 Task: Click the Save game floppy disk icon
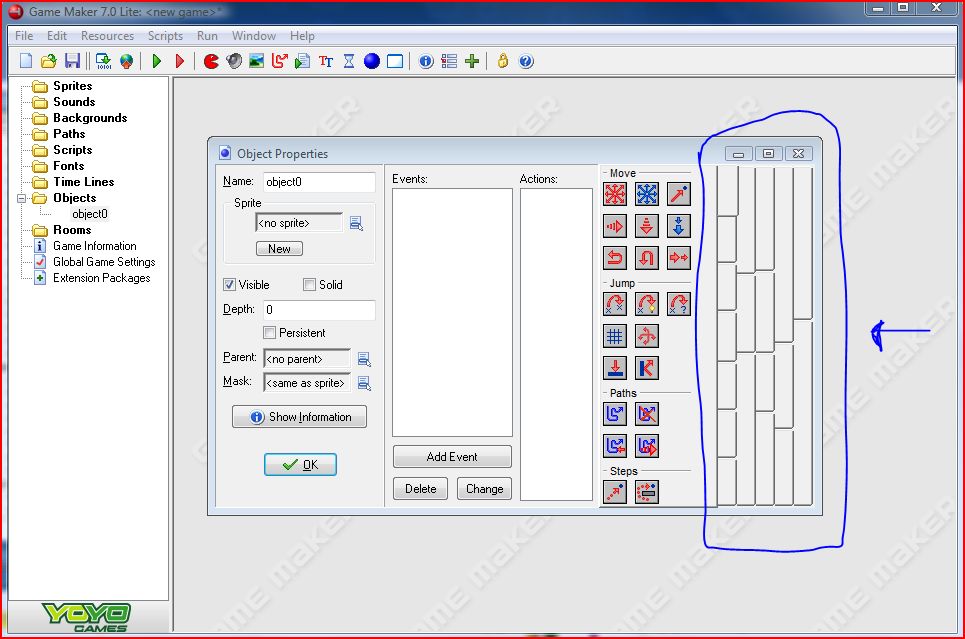(x=72, y=61)
